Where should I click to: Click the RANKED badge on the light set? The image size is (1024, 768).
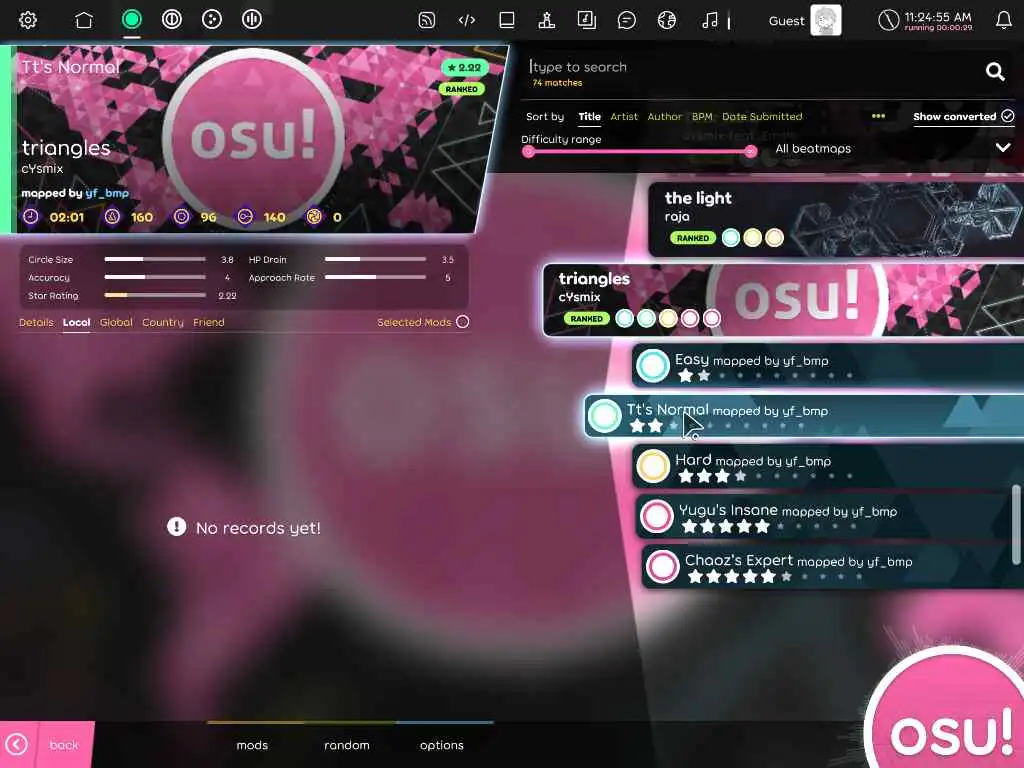(693, 238)
